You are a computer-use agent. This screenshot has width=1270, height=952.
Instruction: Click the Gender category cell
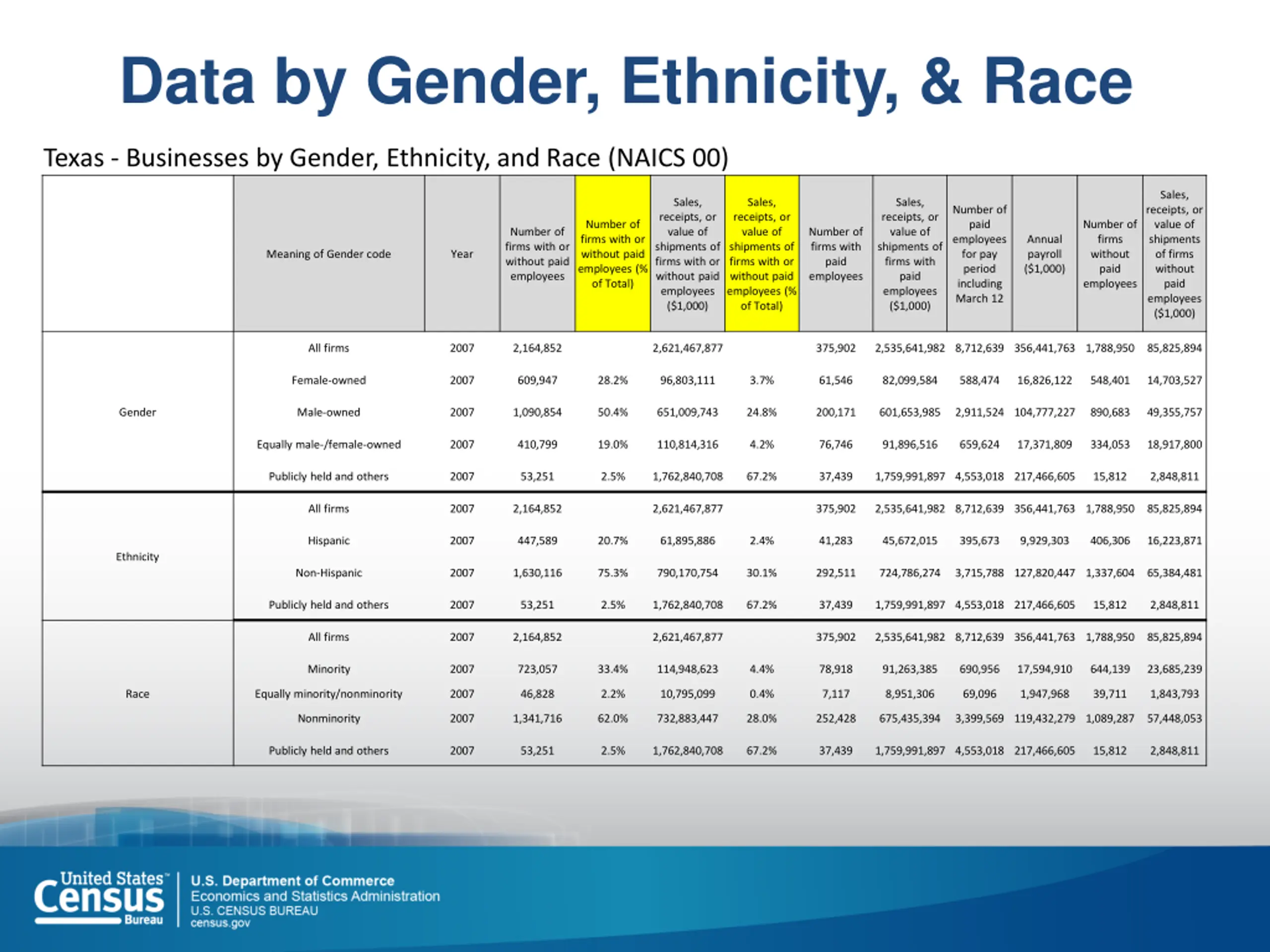coord(137,412)
